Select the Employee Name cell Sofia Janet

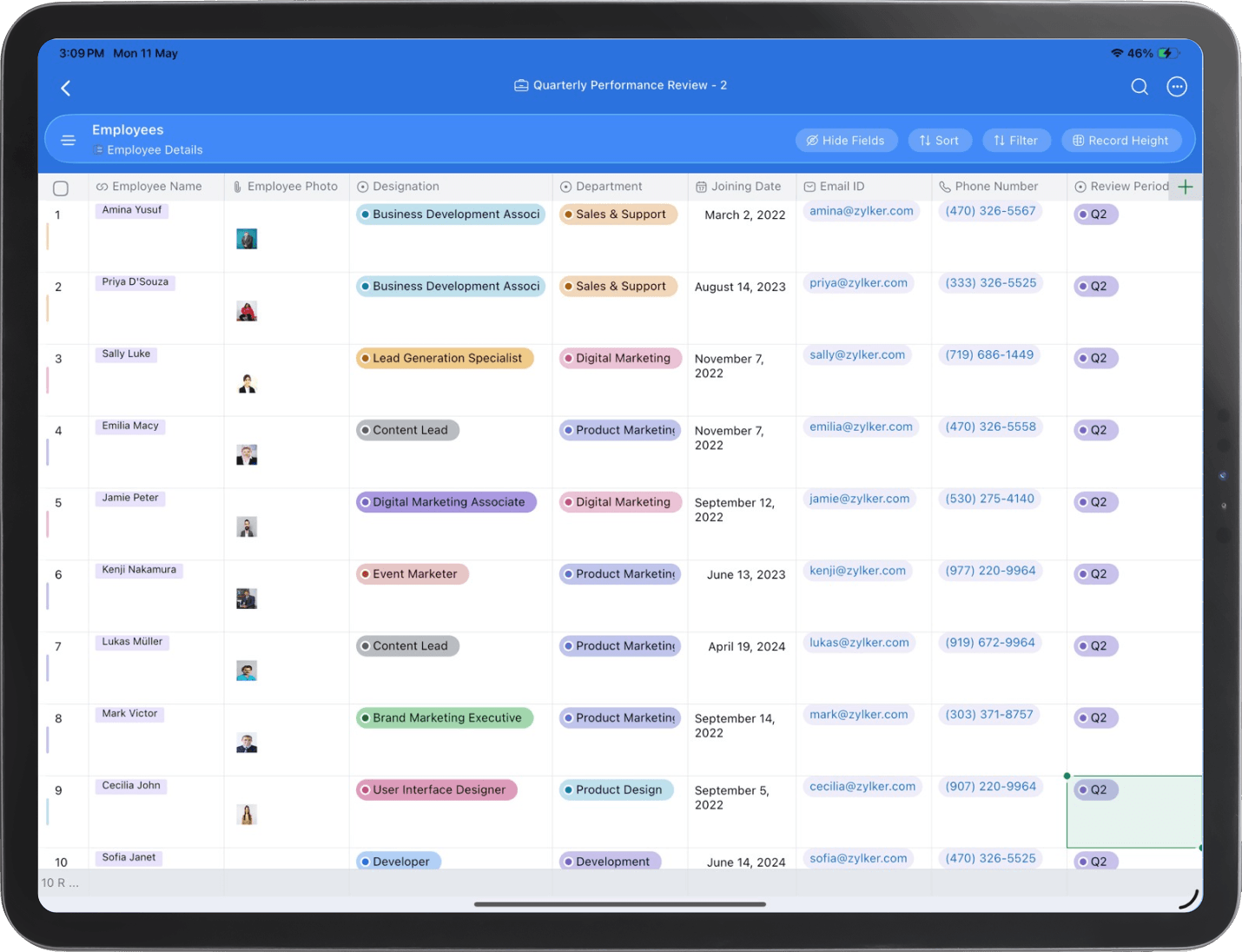129,858
